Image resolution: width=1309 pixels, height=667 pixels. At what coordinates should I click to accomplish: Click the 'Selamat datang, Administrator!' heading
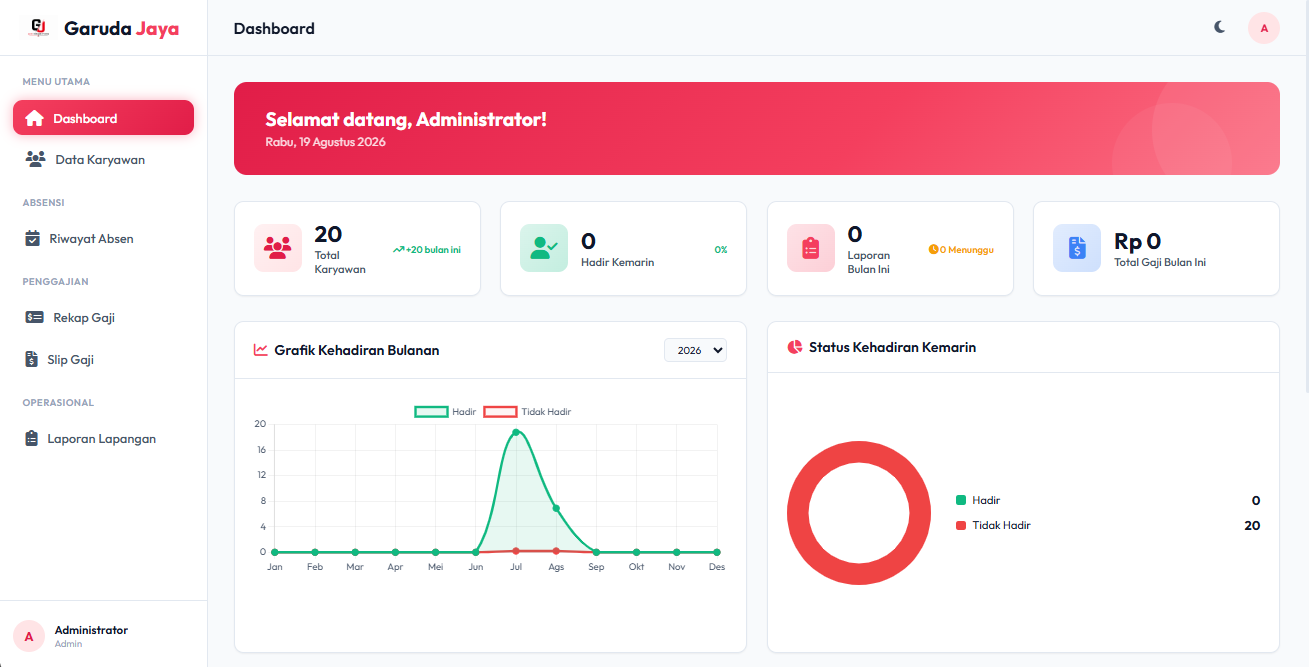pyautogui.click(x=406, y=120)
